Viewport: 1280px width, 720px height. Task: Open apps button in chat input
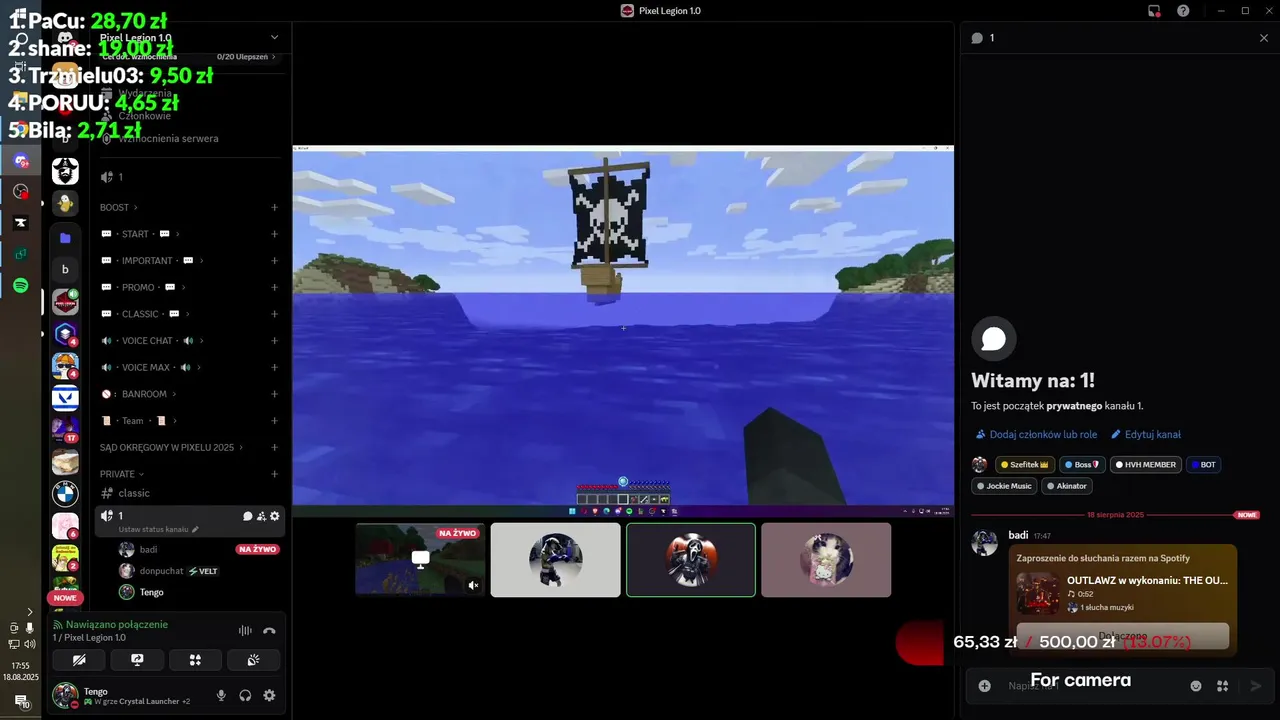1222,686
